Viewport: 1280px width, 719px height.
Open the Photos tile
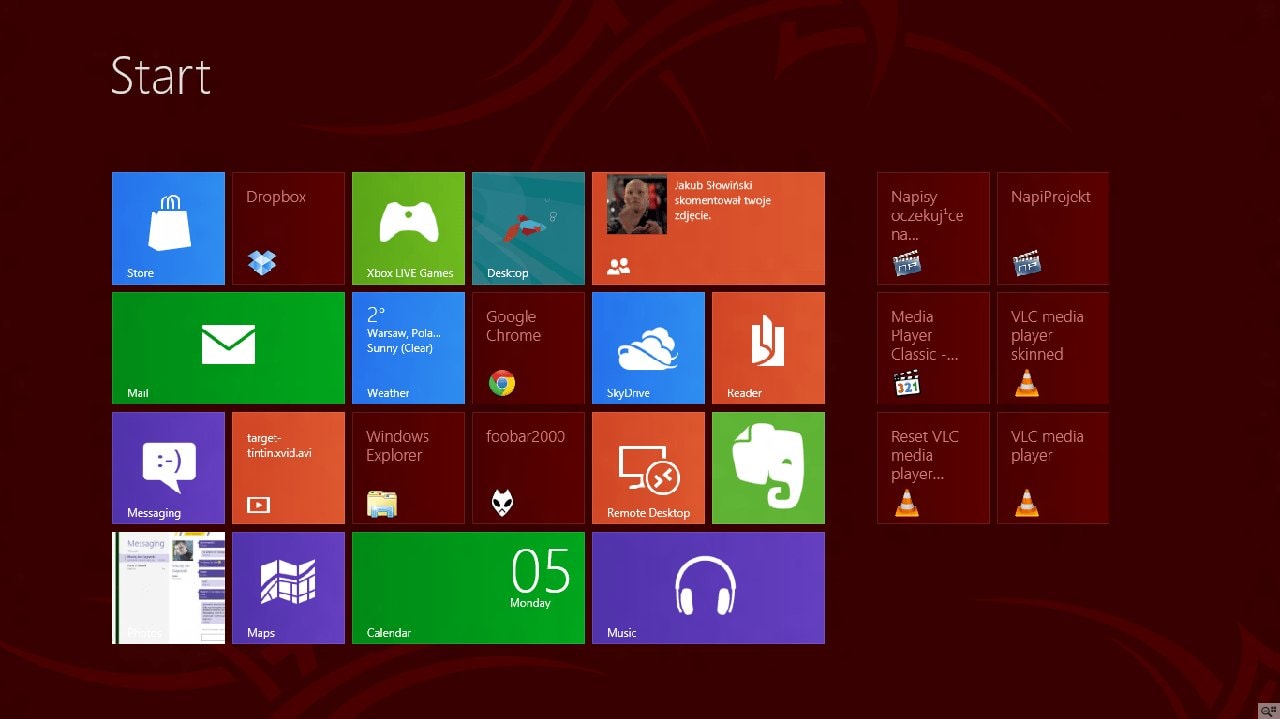point(168,588)
